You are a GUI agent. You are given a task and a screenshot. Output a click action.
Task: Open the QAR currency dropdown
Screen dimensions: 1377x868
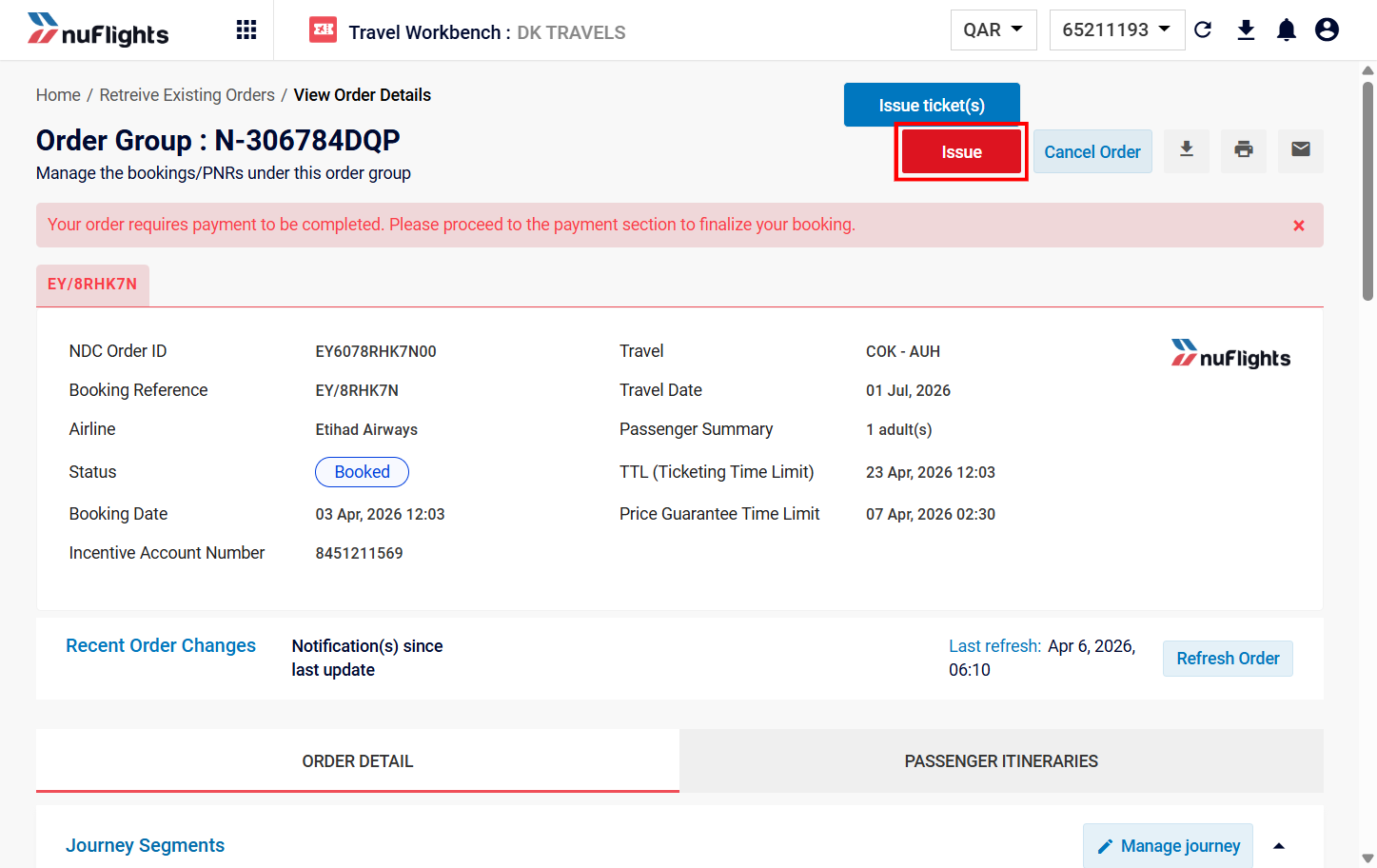993,30
